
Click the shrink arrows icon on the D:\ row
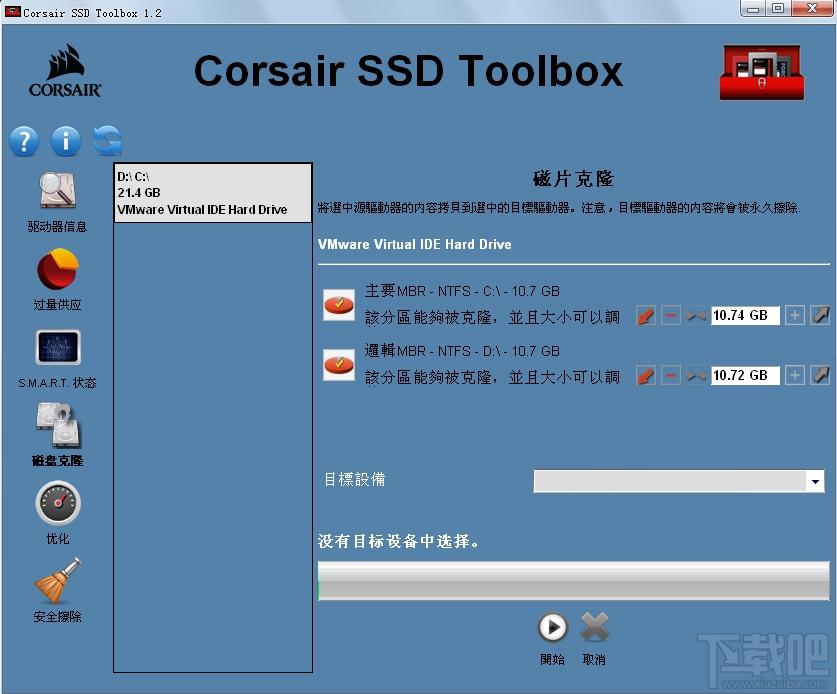tap(696, 376)
